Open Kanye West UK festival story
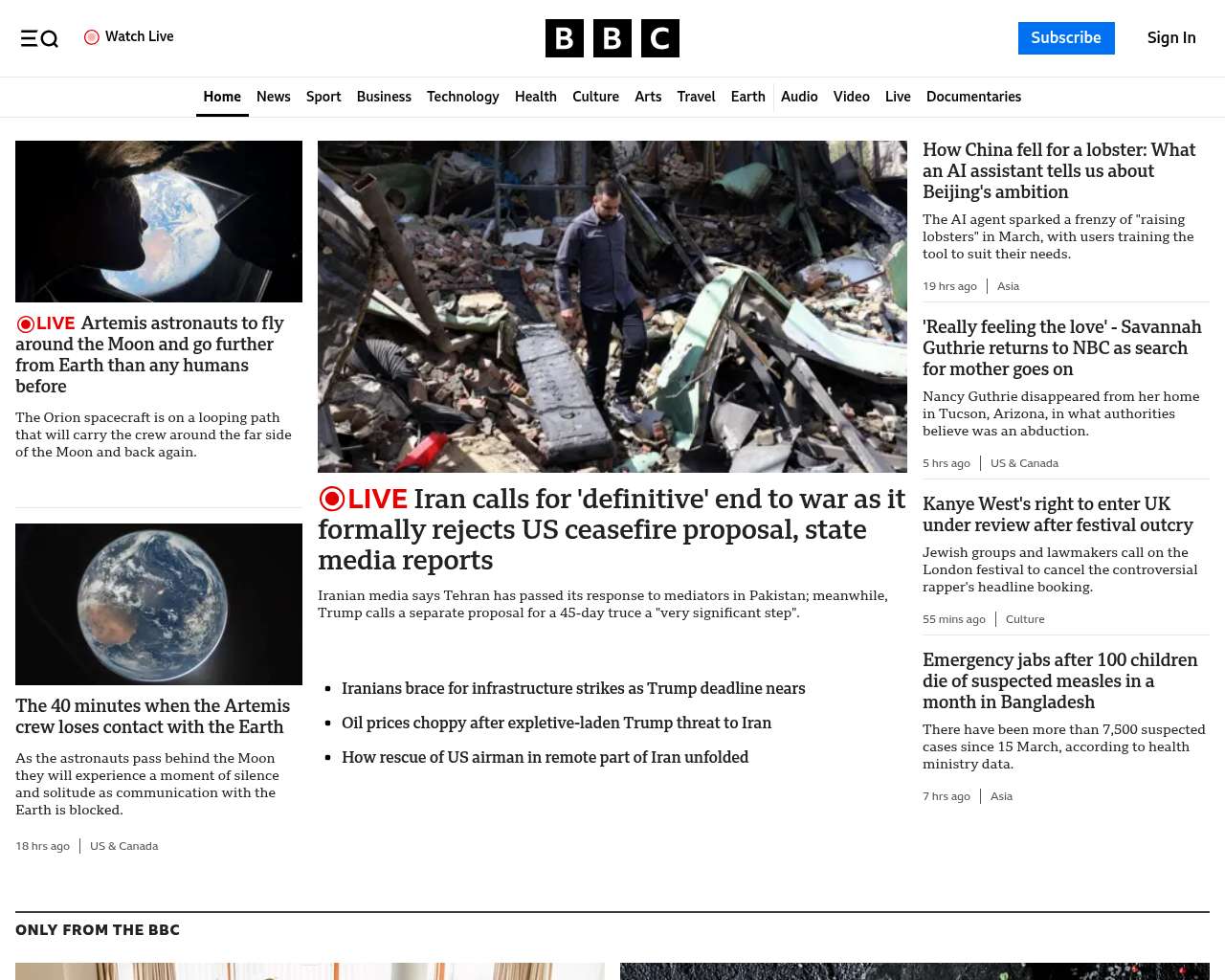The height and width of the screenshot is (980, 1225). pos(1058,514)
